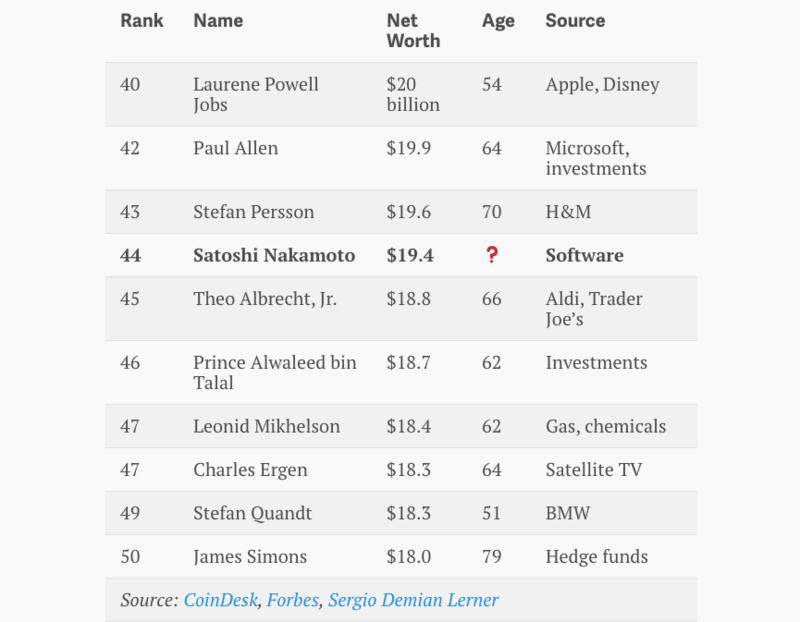Click the red question mark icon
The height and width of the screenshot is (622, 800).
(x=491, y=255)
